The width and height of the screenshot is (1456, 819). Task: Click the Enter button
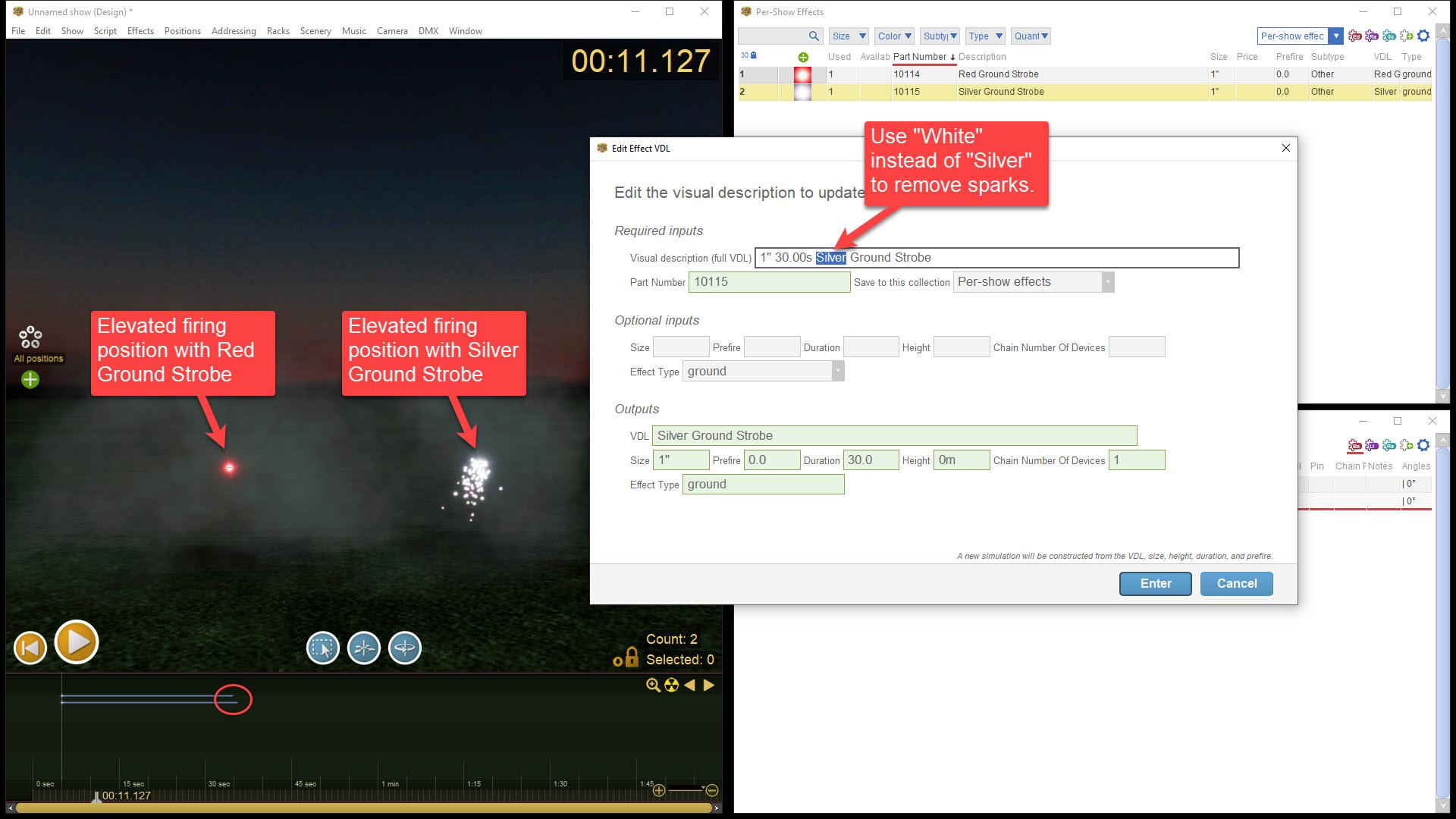coord(1155,583)
